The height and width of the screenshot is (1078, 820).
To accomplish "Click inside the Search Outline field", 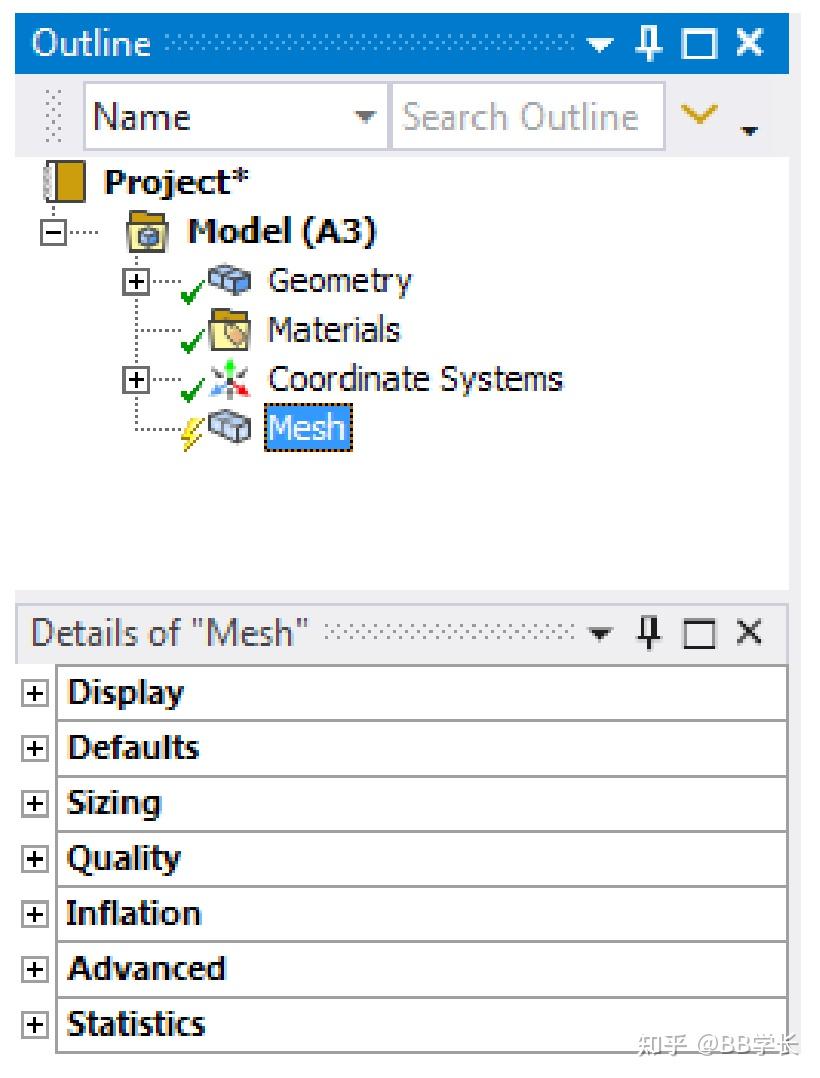I will click(520, 116).
